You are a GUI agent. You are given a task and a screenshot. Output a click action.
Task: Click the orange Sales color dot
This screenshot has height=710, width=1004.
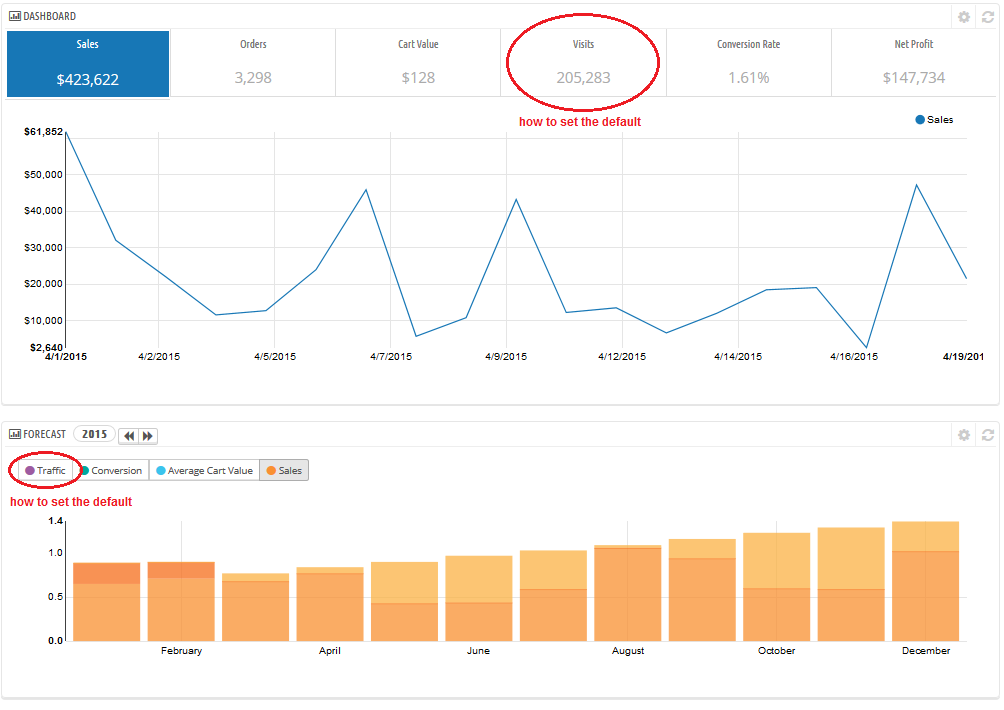click(271, 471)
